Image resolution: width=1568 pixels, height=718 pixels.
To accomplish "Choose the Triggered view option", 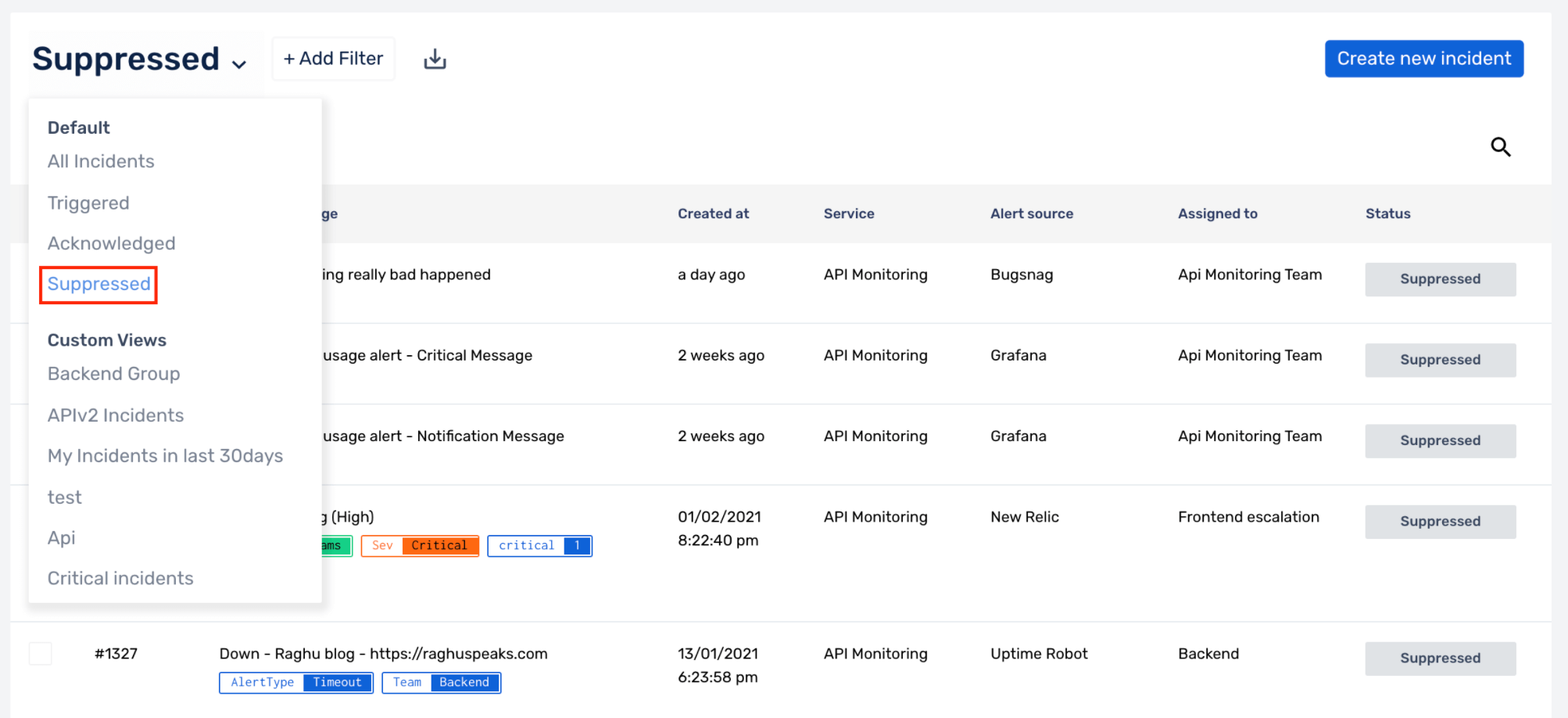I will tap(88, 203).
